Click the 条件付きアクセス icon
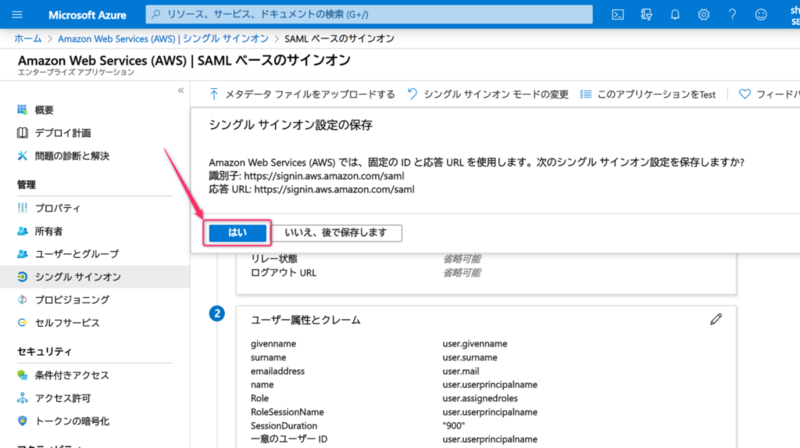Screen dimensions: 800x448 (x=22, y=375)
